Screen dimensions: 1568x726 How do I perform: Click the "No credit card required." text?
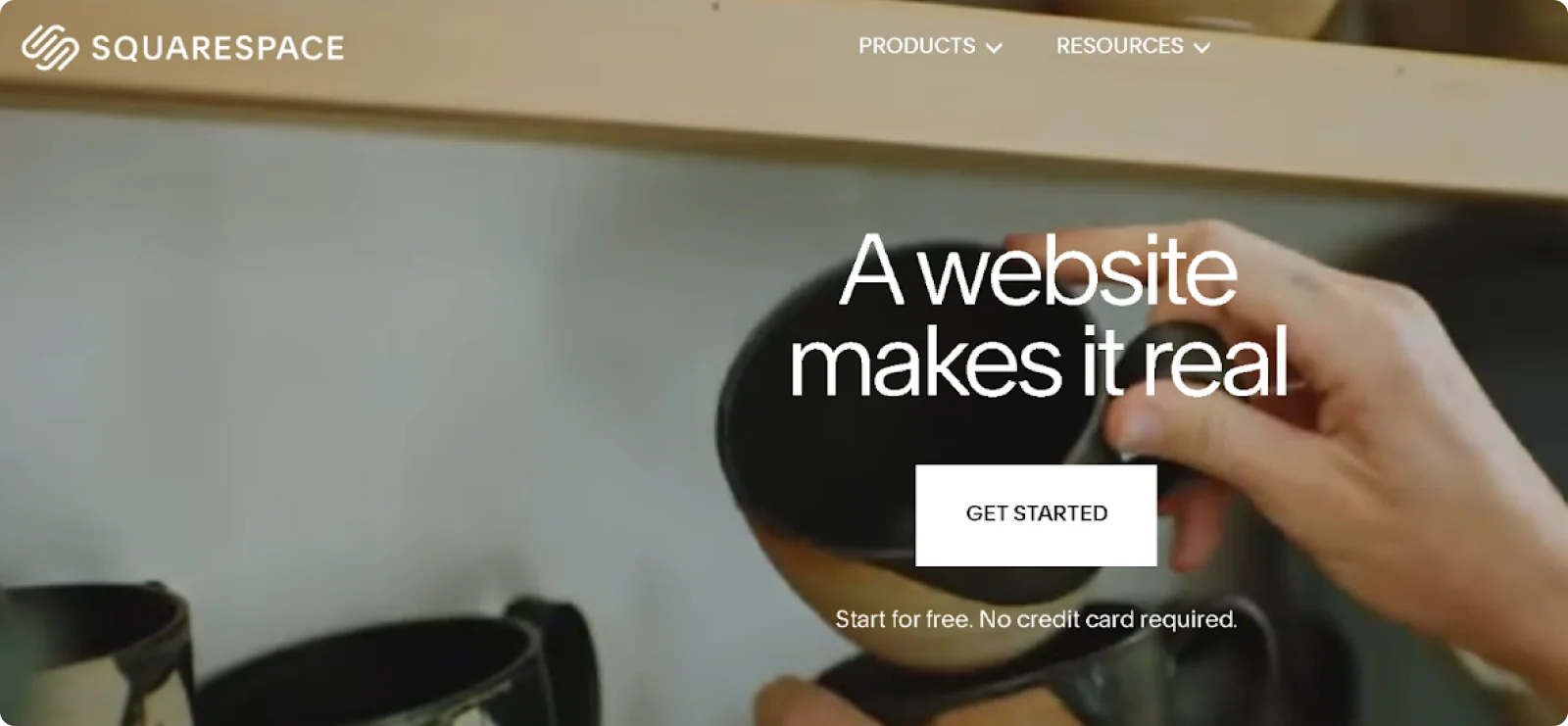click(x=1108, y=619)
